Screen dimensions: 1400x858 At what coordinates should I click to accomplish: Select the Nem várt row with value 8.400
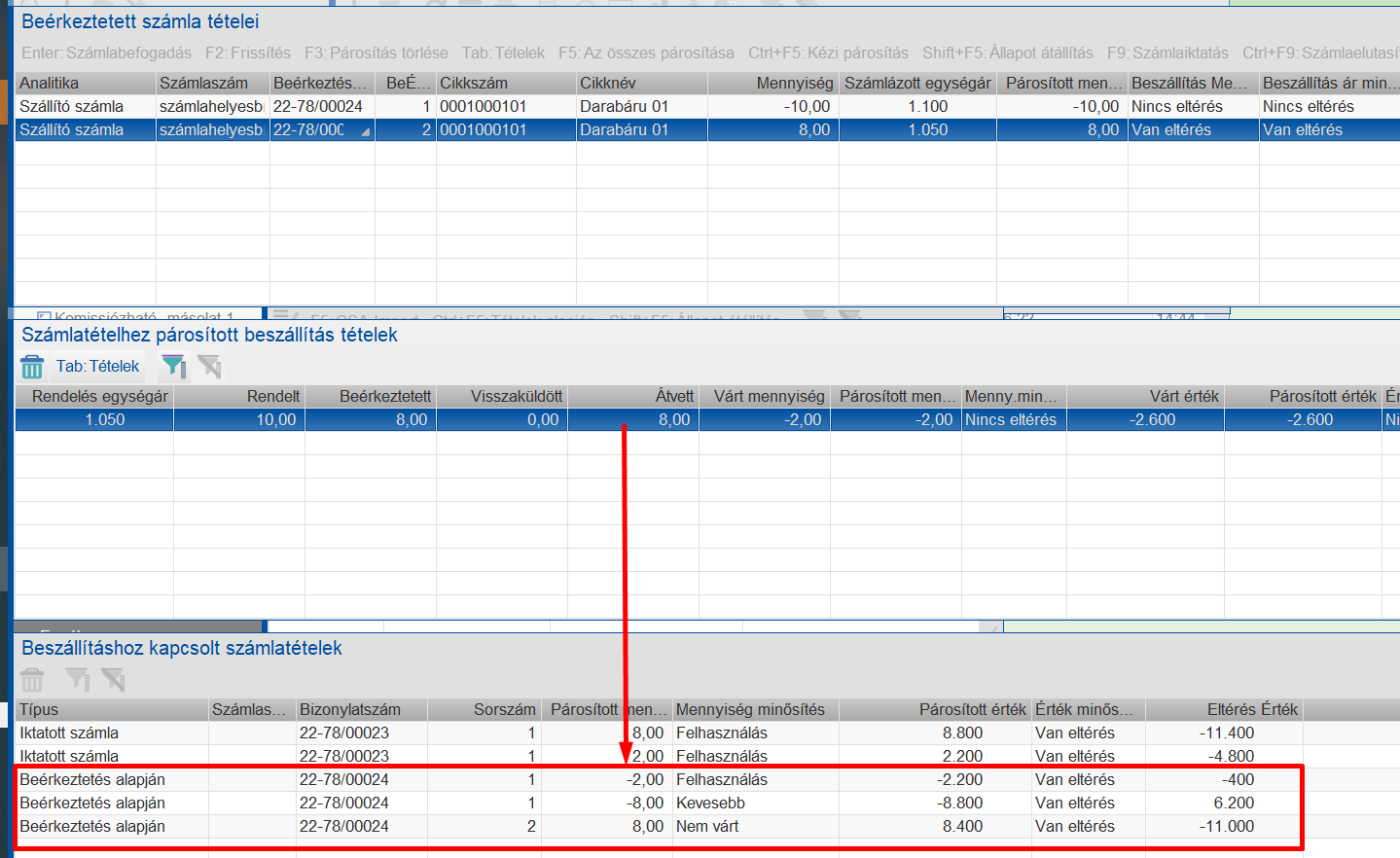[660, 827]
